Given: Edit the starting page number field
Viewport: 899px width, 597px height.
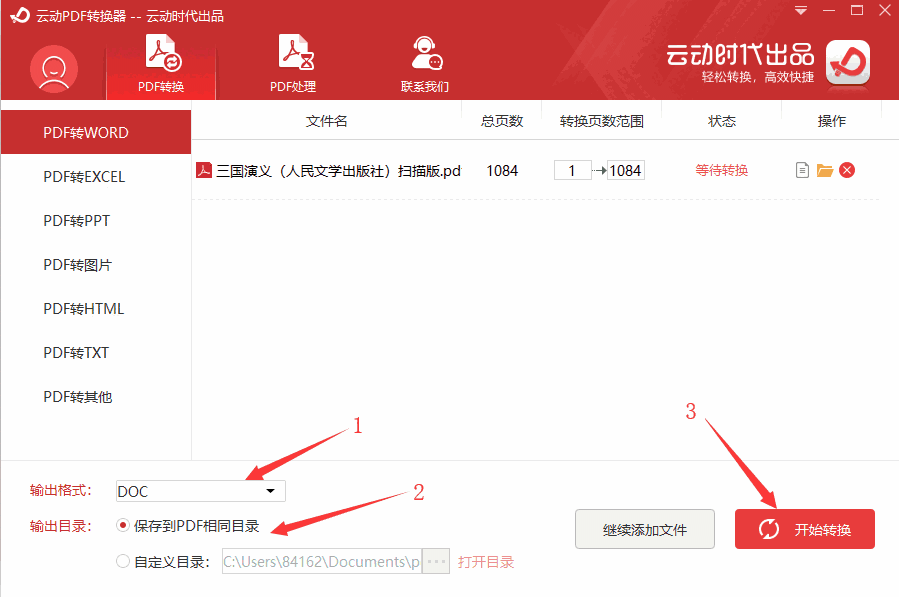Looking at the screenshot, I should point(572,170).
